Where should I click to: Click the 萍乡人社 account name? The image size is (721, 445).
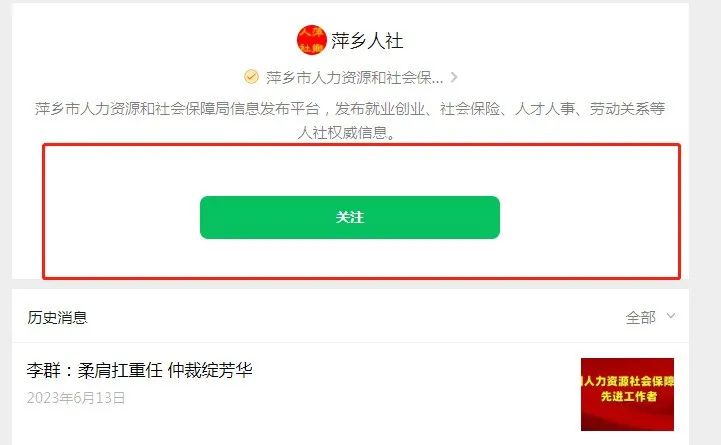[x=367, y=41]
